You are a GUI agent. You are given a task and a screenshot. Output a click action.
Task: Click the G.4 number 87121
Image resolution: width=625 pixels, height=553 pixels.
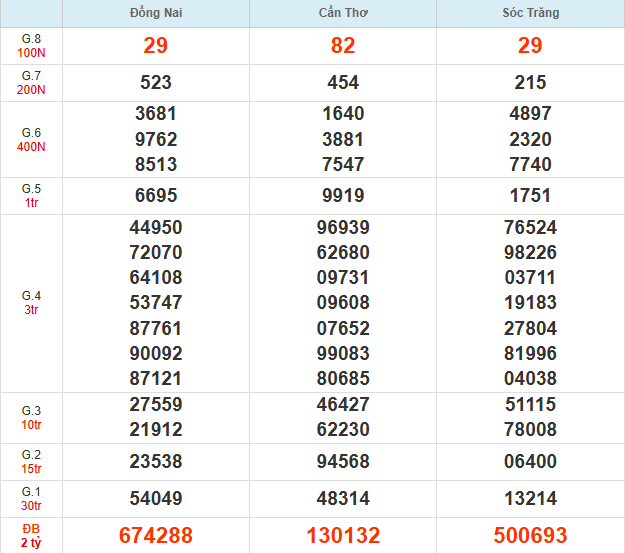pyautogui.click(x=156, y=379)
